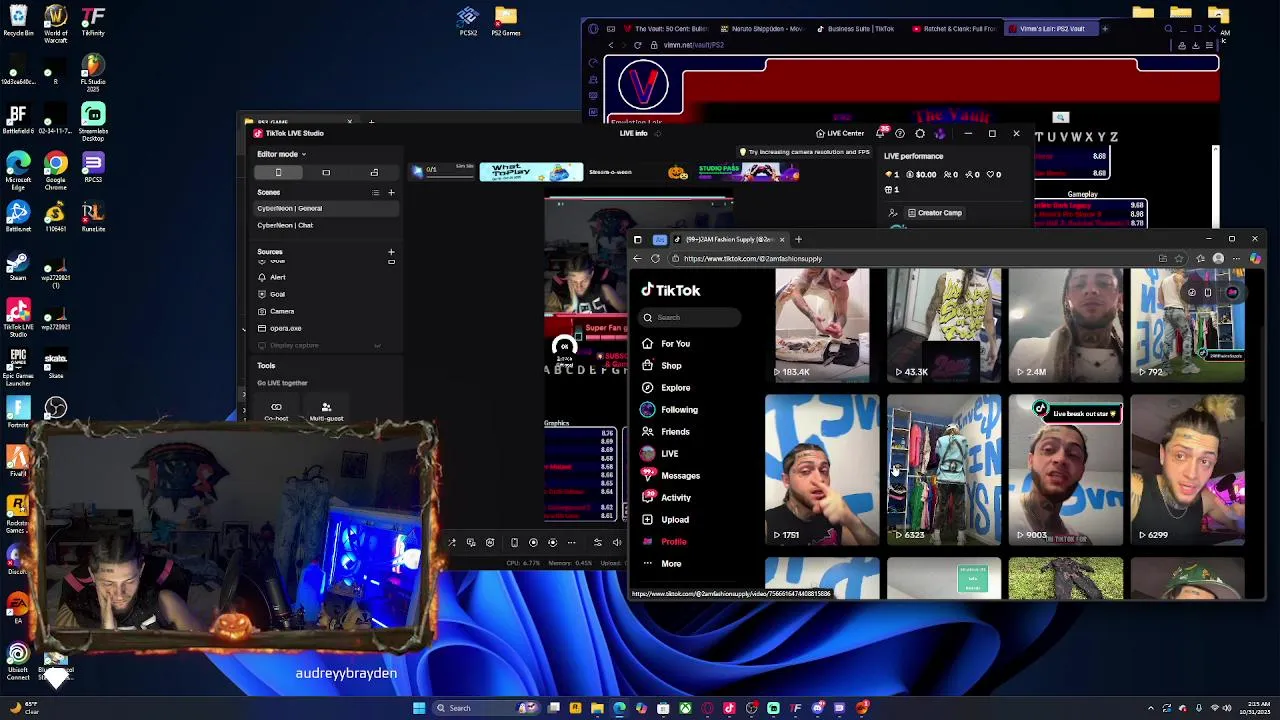Switch to Business Suite | TikTok tab
This screenshot has width=1280, height=720.
(x=855, y=29)
